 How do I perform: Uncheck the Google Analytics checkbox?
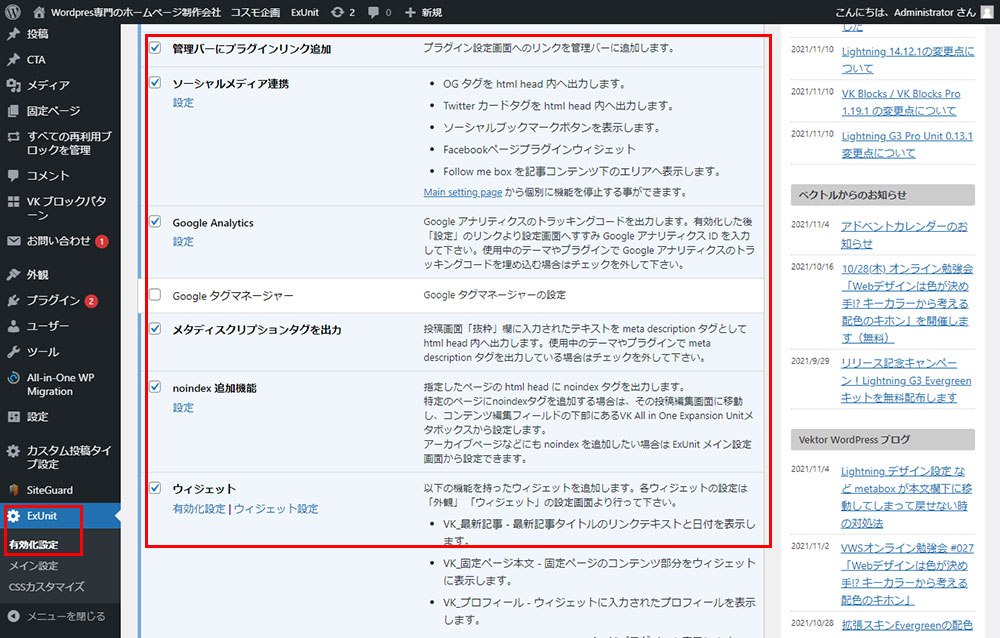tap(154, 222)
